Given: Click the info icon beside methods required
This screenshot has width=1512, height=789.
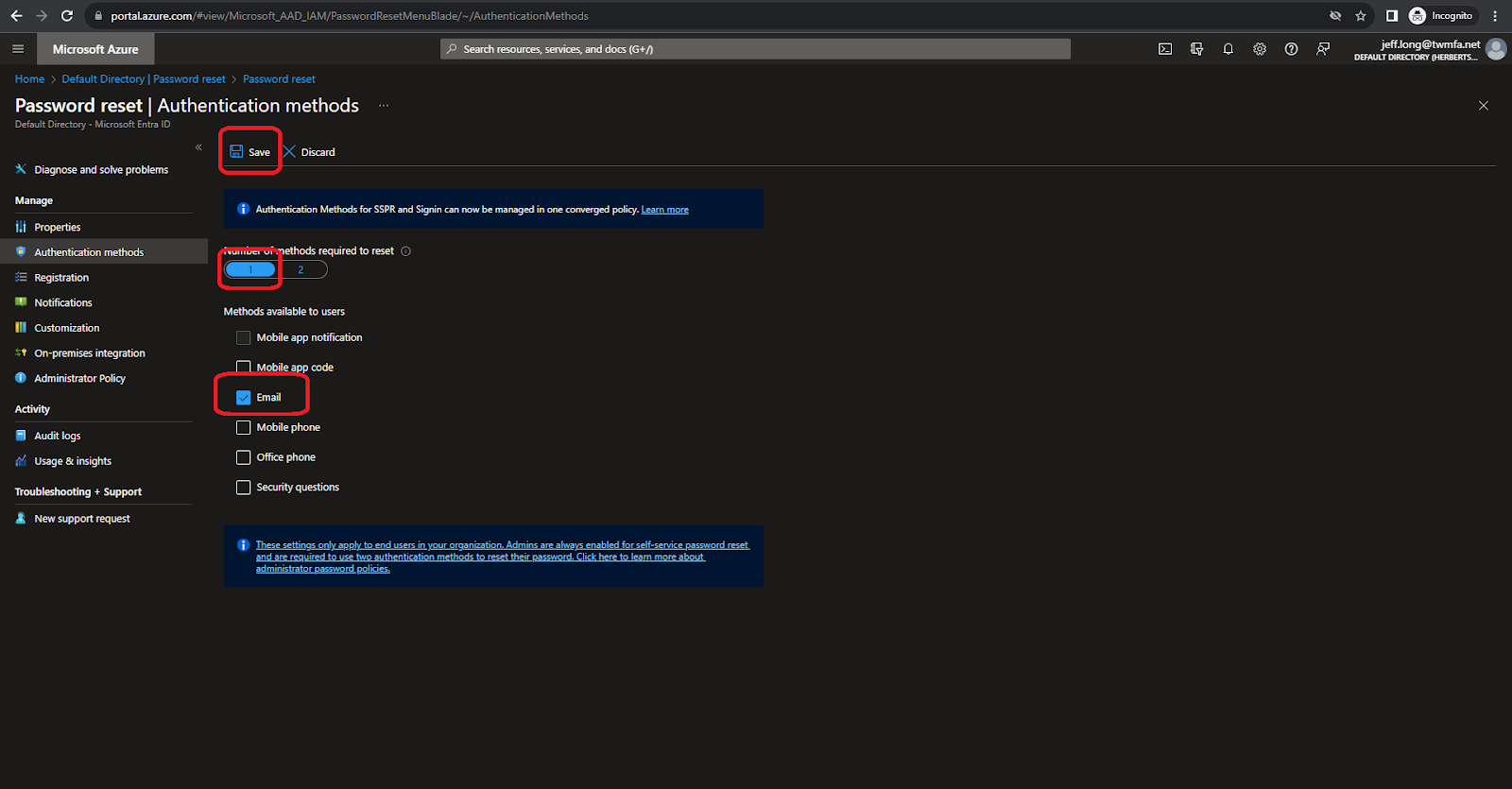Looking at the screenshot, I should point(406,251).
